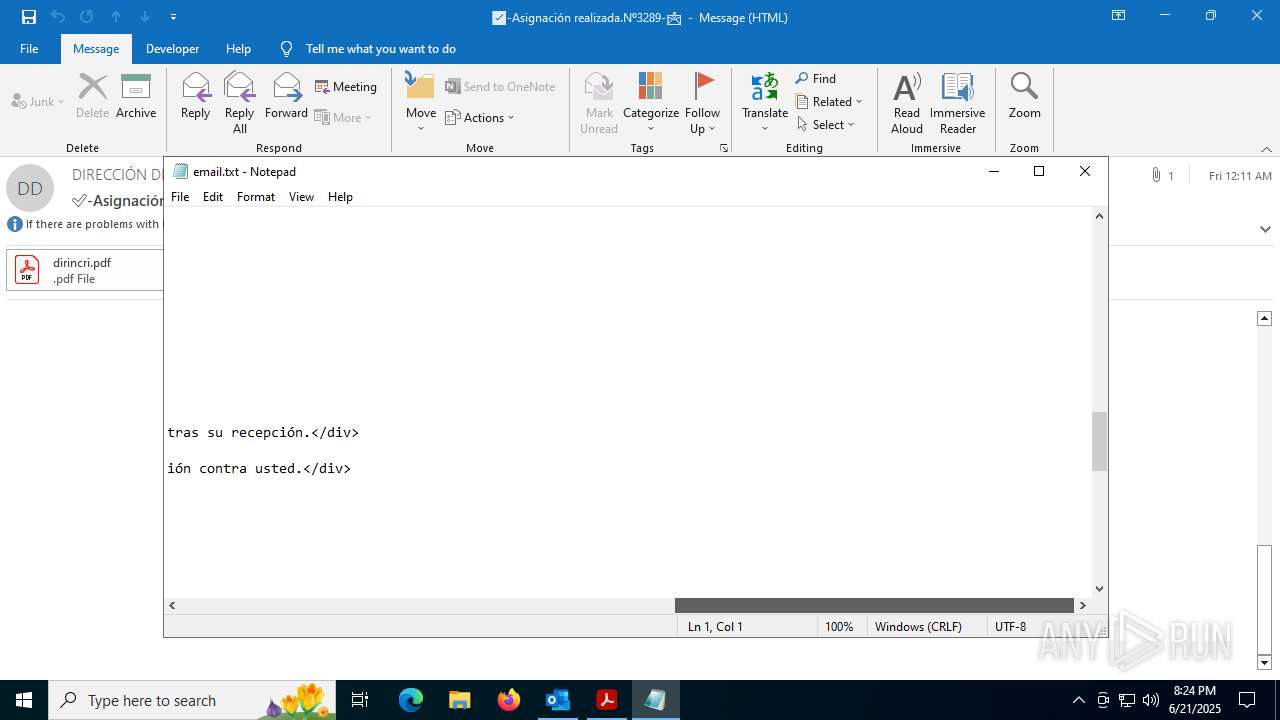The width and height of the screenshot is (1280, 720).
Task: Open the Tags dialog launcher
Action: [x=724, y=148]
